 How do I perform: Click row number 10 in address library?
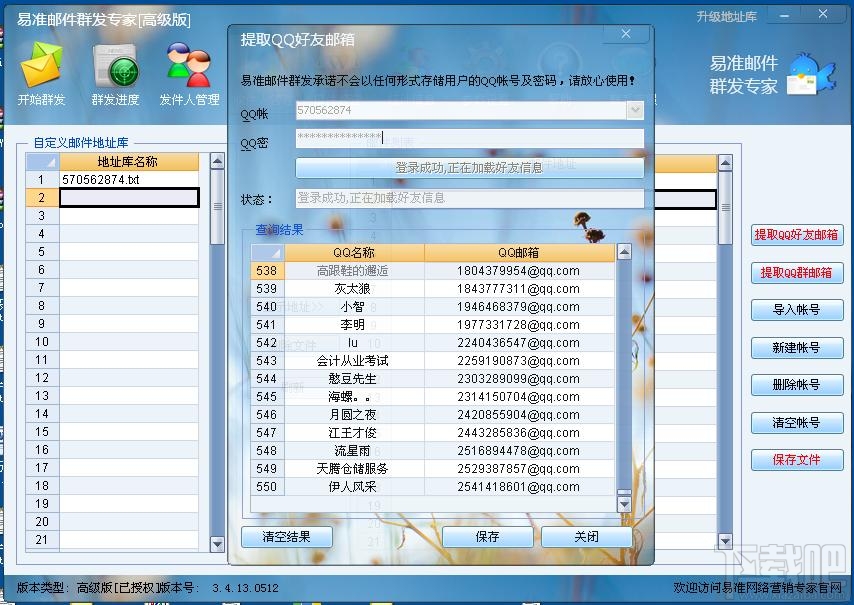(x=42, y=341)
